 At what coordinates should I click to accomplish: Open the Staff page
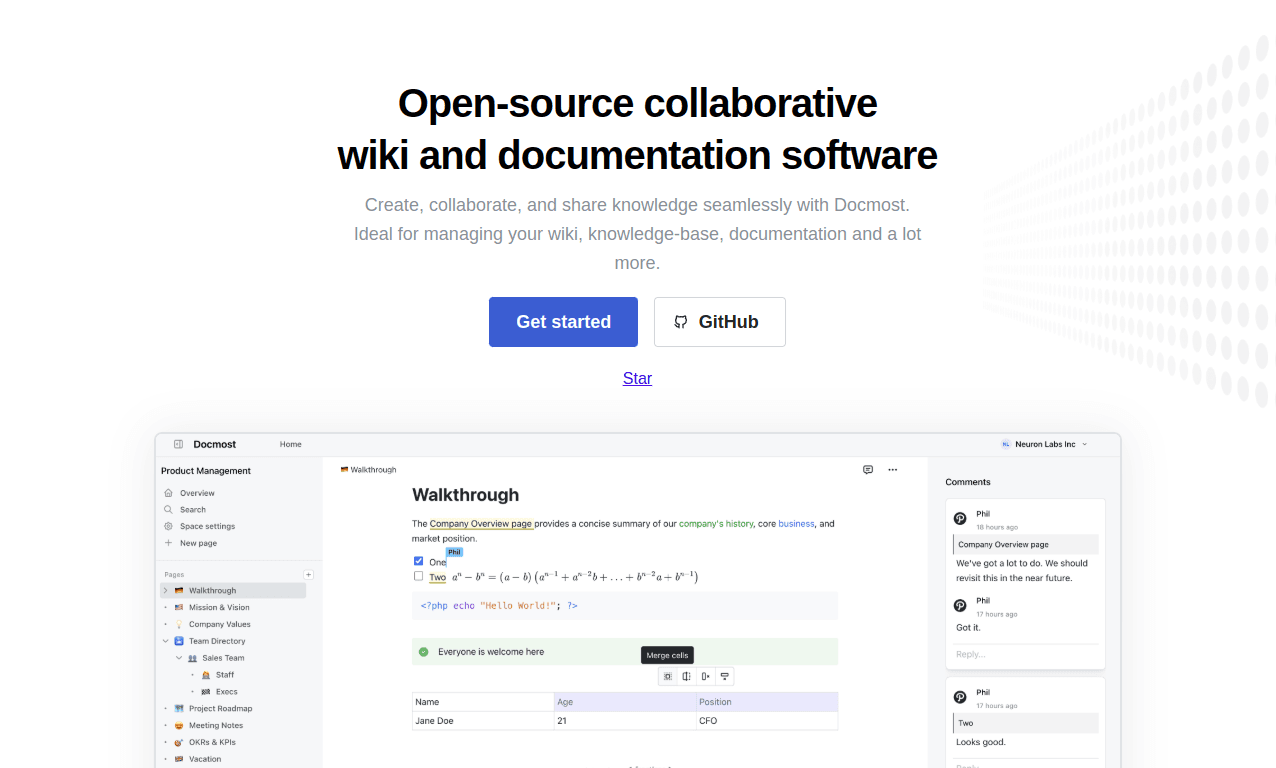coord(225,675)
